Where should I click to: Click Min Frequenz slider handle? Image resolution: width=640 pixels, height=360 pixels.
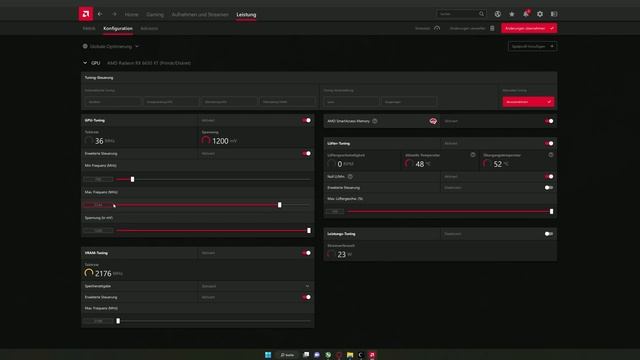click(x=132, y=179)
